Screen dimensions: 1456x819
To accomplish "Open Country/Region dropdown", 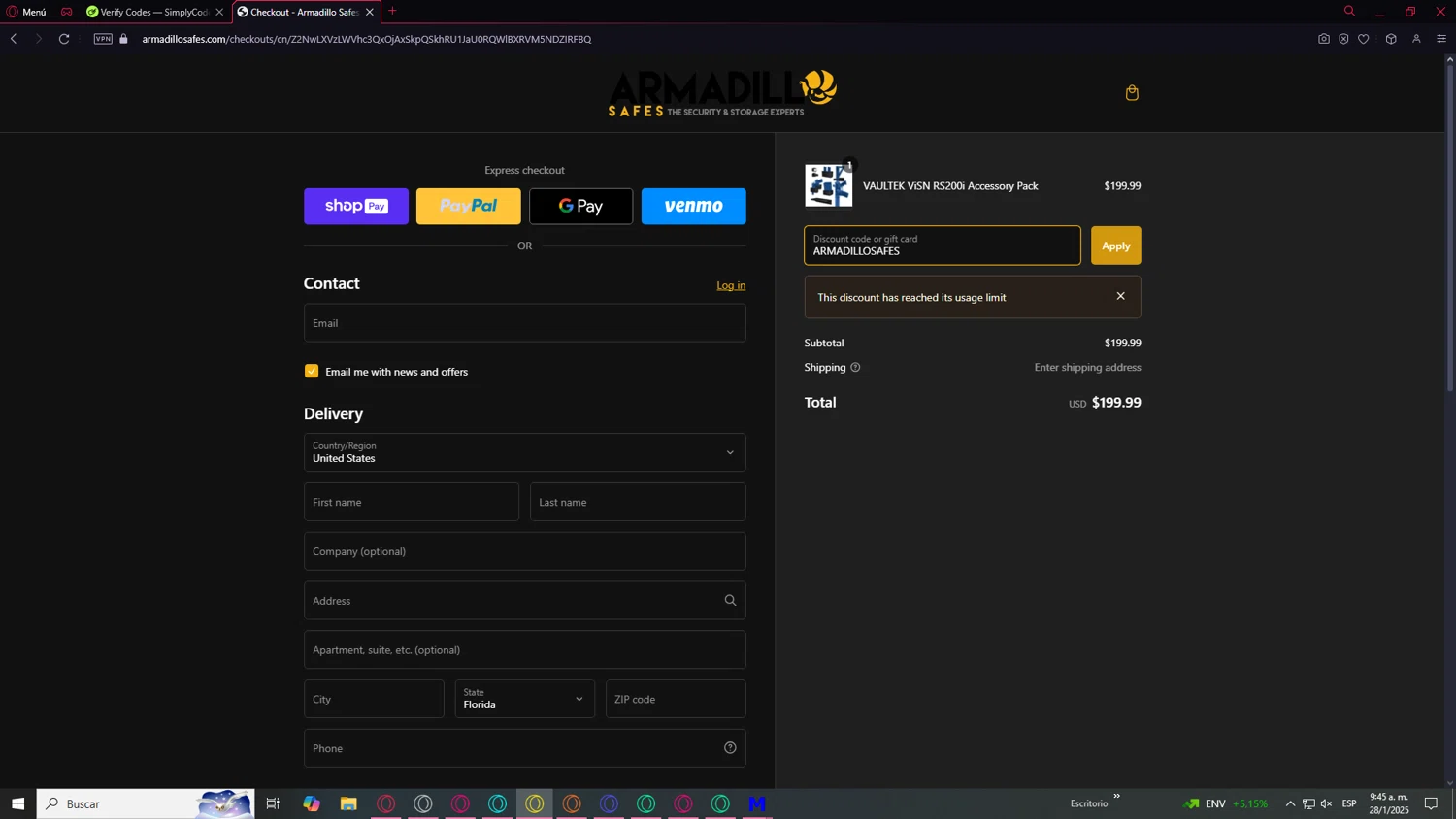I will pos(524,452).
